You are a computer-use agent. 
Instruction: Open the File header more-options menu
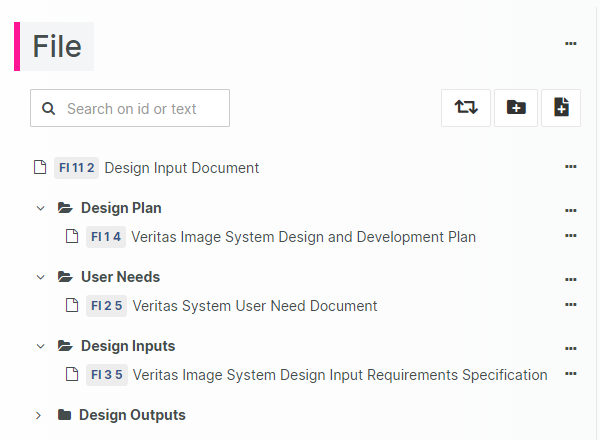(571, 44)
